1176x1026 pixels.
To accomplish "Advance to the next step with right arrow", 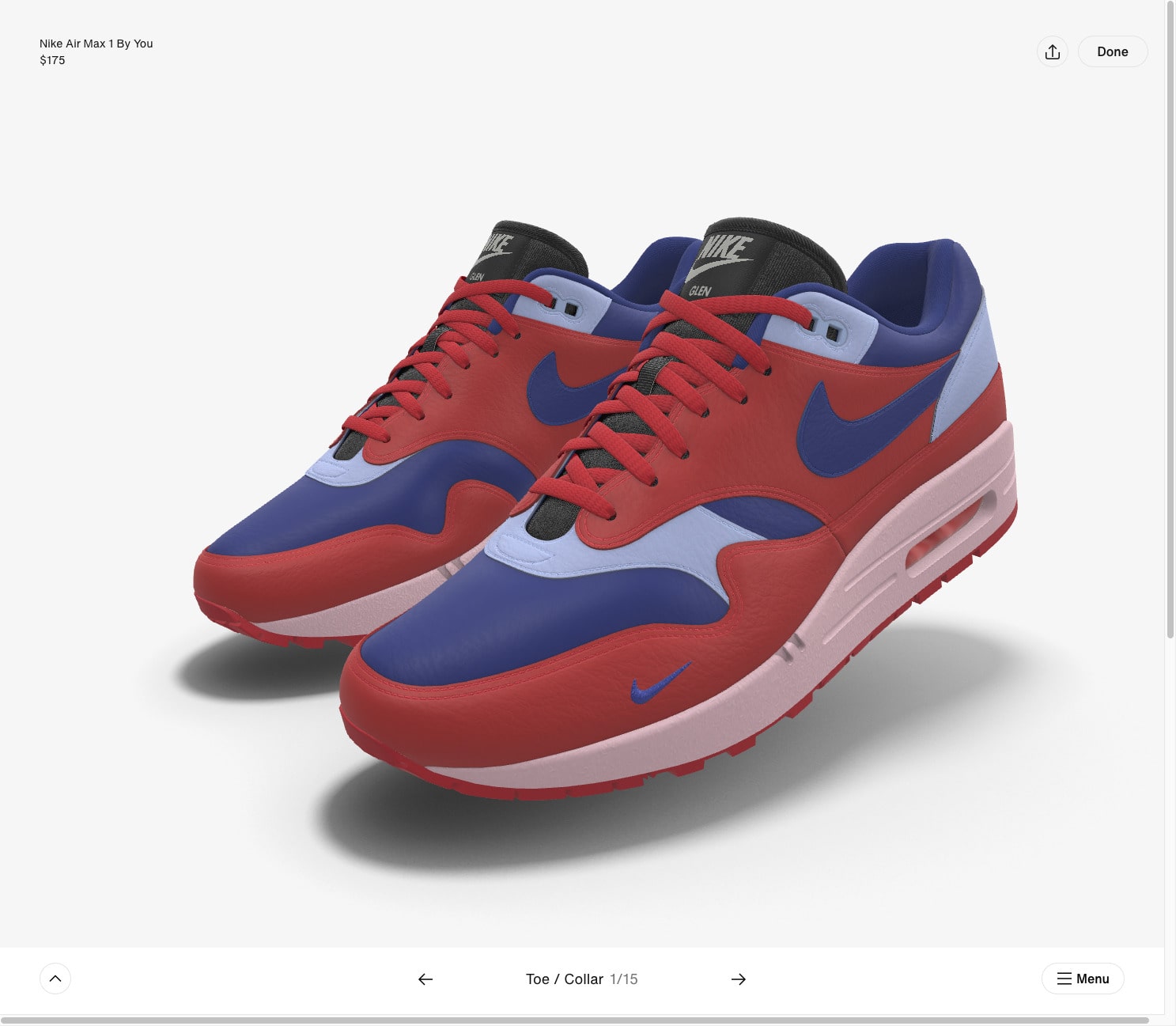I will pos(738,979).
